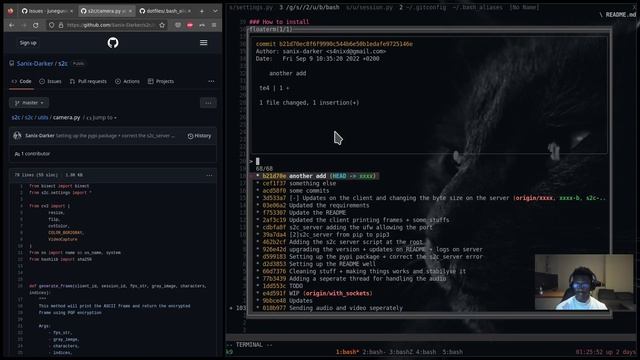Open the master branch dropdown

(x=29, y=103)
